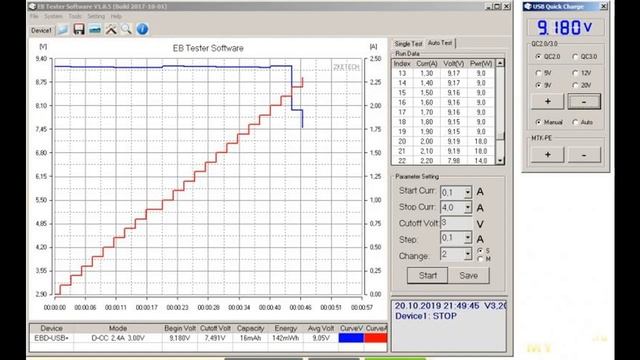Open the Tools menu
Viewport: 640px width, 360px height.
(75, 16)
